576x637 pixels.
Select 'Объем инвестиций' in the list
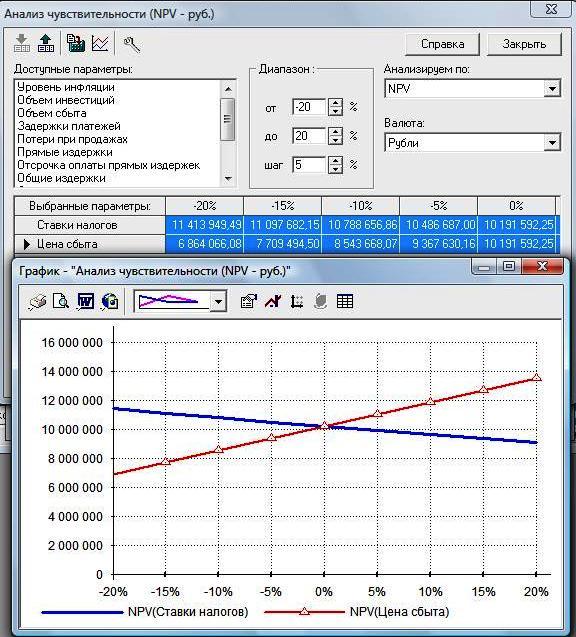66,100
